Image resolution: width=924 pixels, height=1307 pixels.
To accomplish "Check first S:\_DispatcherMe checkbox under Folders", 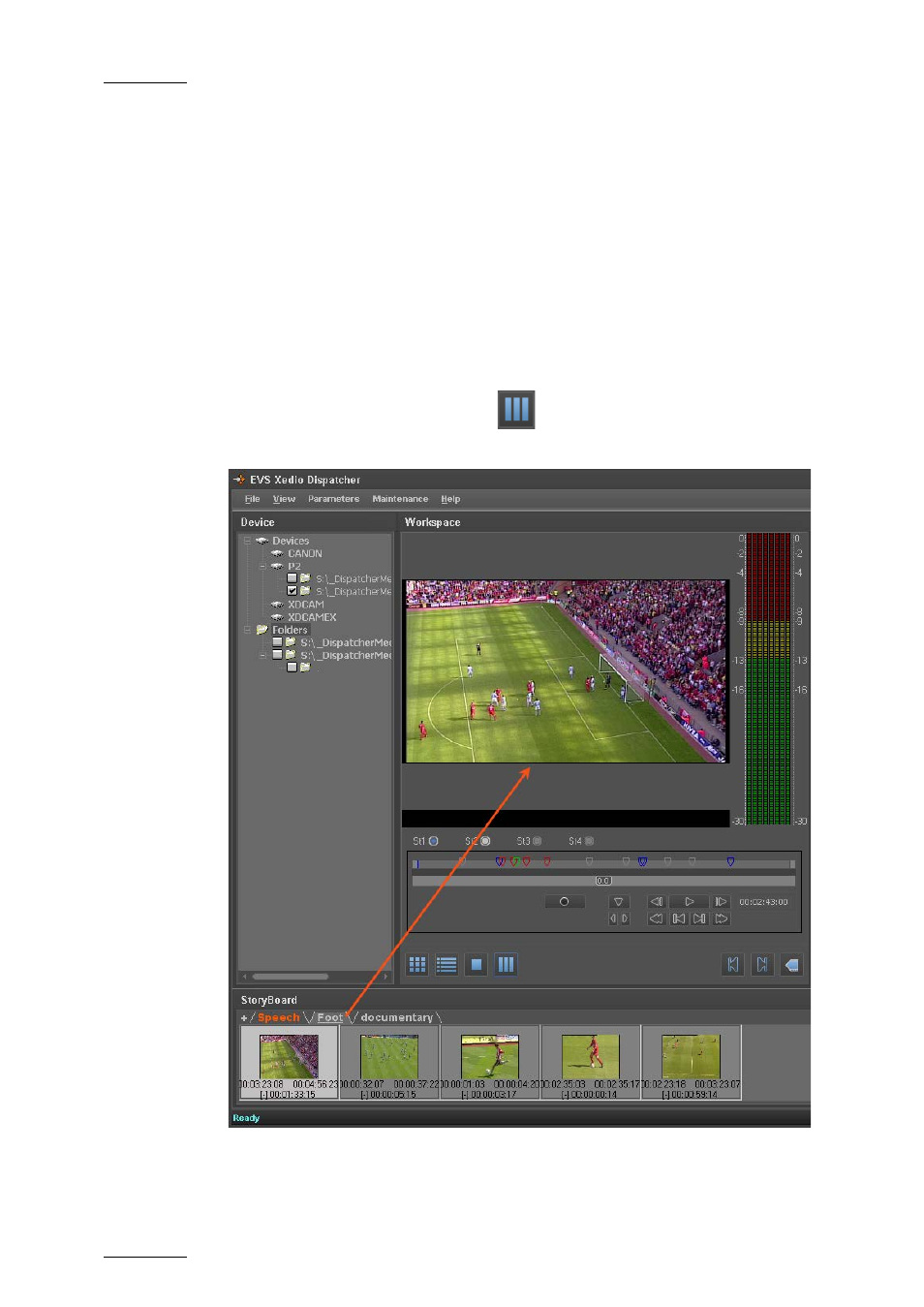I will tap(277, 642).
